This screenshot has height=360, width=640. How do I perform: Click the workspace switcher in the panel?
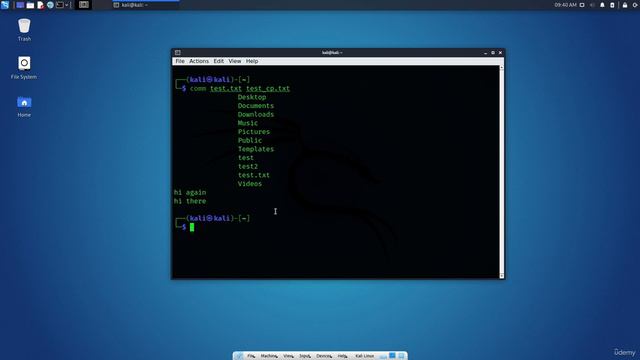pyautogui.click(x=84, y=5)
